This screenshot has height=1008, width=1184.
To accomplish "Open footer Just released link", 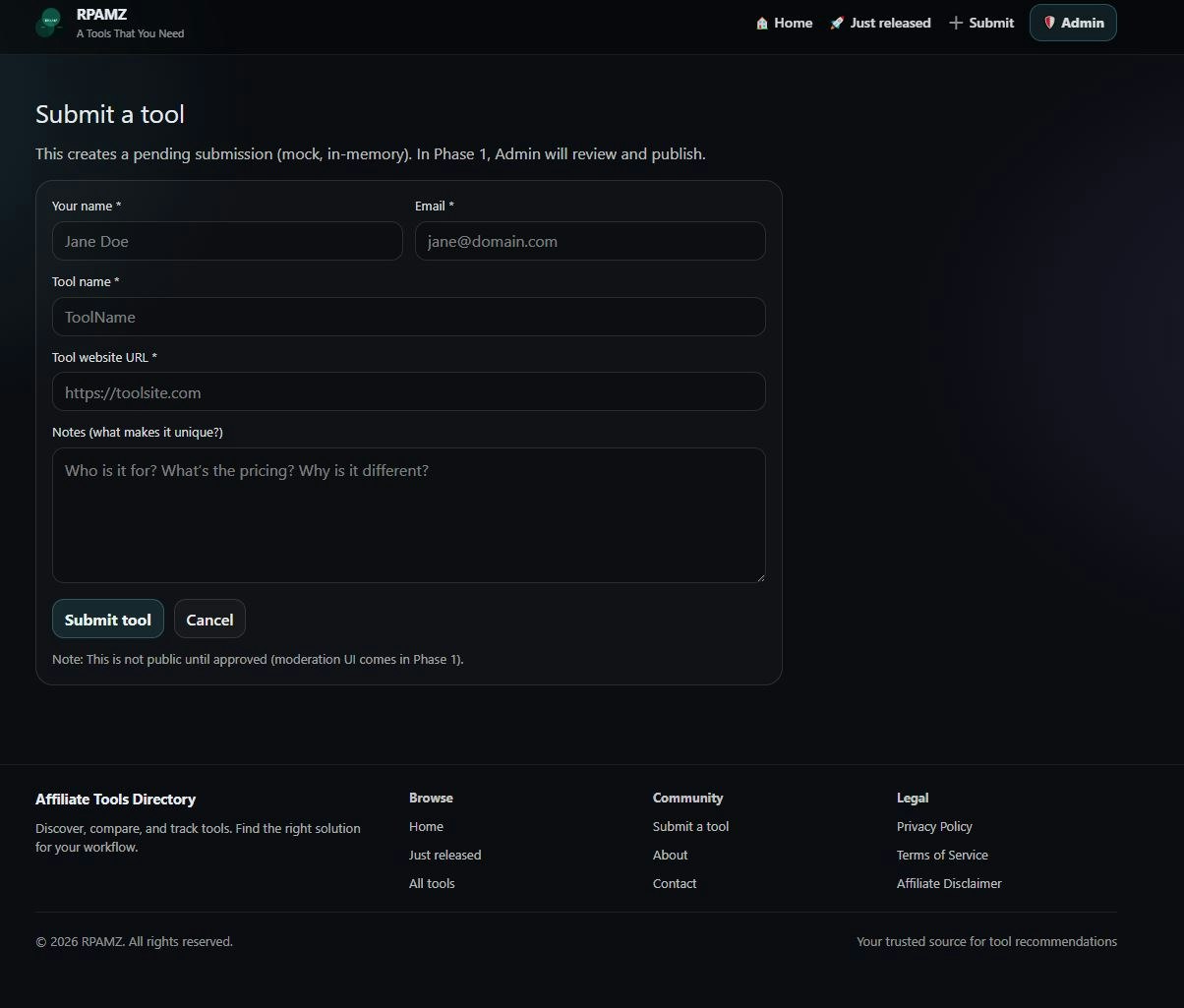I will [445, 856].
